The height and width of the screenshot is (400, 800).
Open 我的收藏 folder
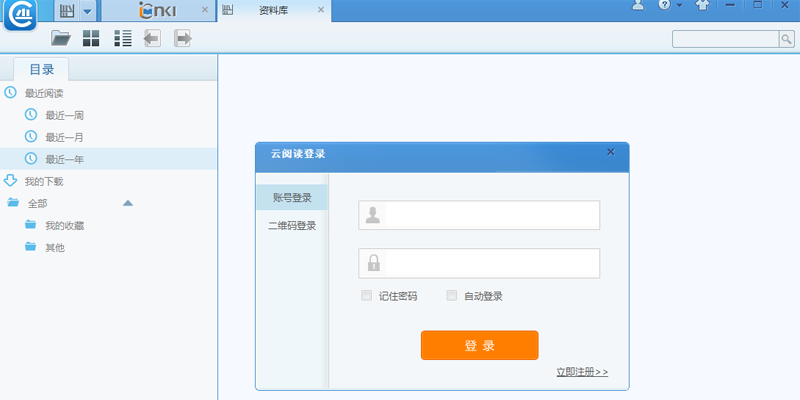64,226
